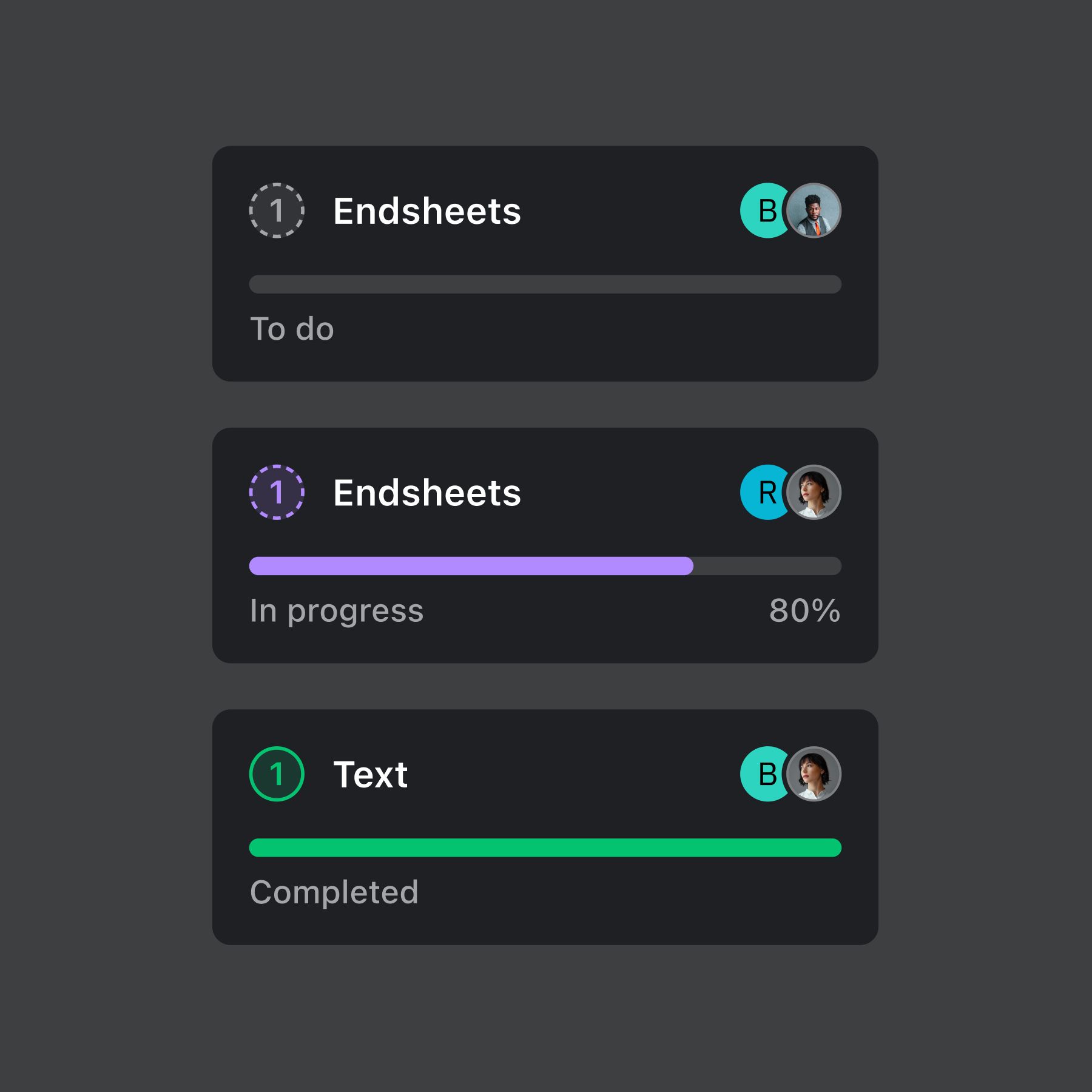1092x1092 pixels.
Task: Click the purple dashed step badge on the In progress card
Action: coord(277,492)
